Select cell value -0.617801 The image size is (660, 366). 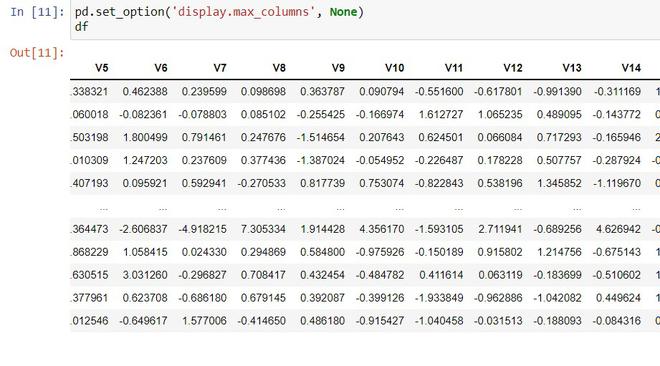point(498,91)
